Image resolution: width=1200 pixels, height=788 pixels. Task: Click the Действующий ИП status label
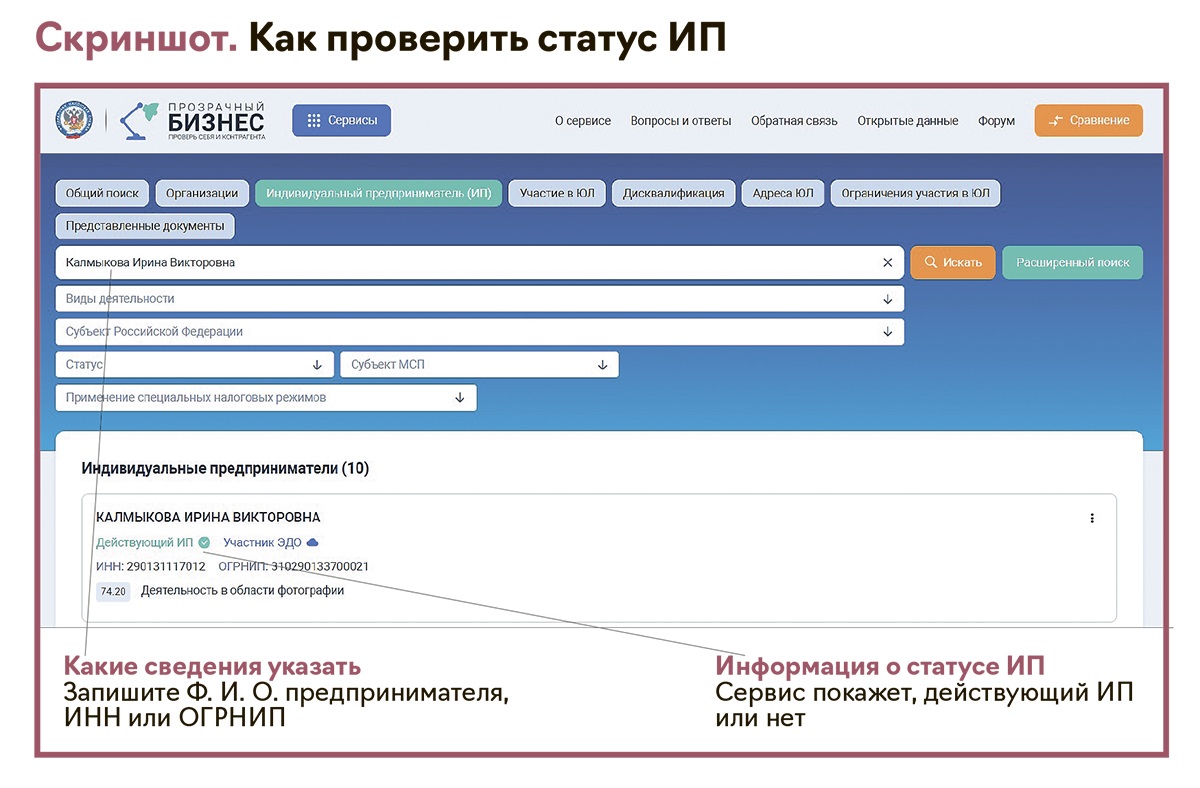point(144,543)
